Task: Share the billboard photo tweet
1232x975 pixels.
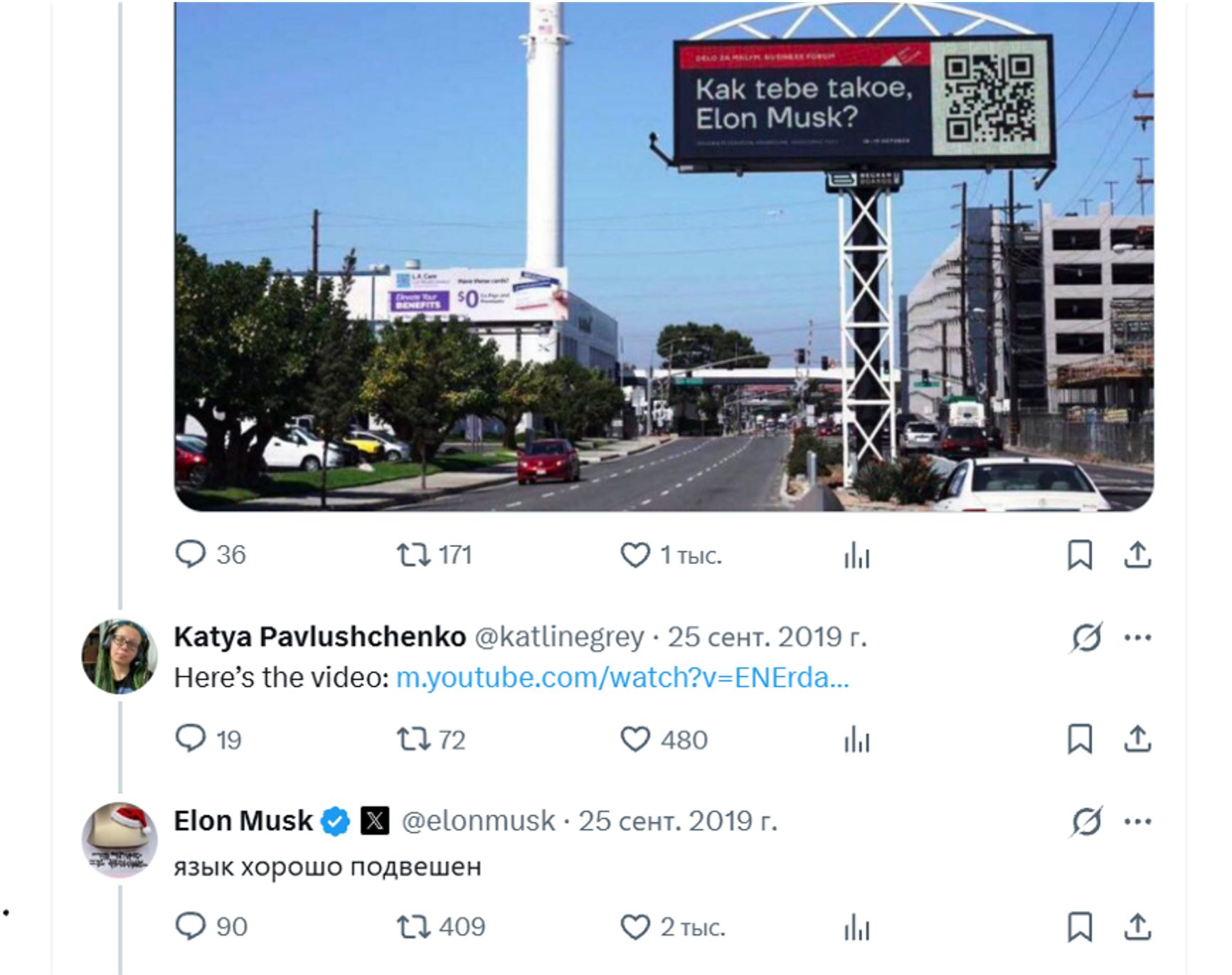Action: (1137, 555)
